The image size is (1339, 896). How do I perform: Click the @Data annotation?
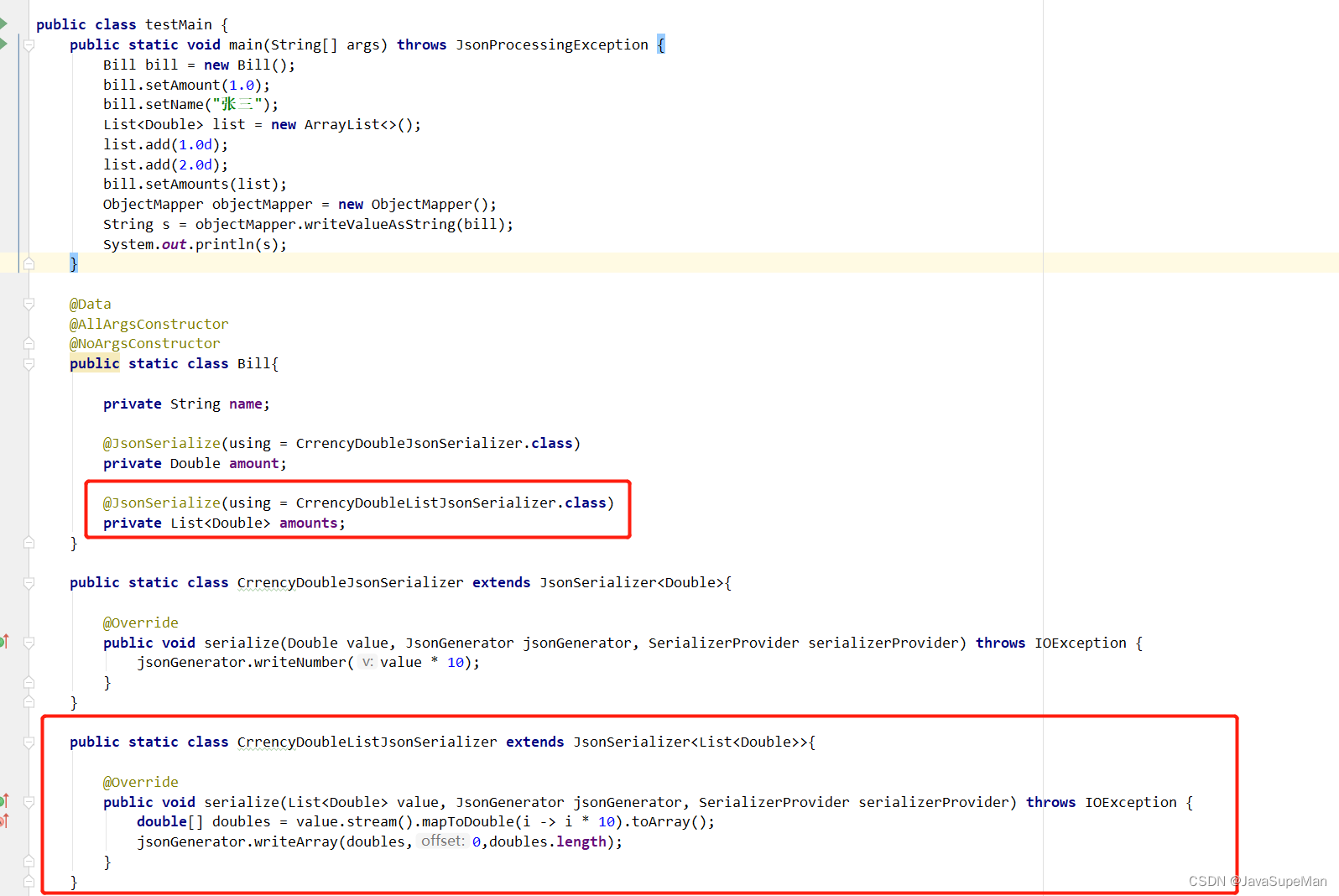(x=91, y=304)
